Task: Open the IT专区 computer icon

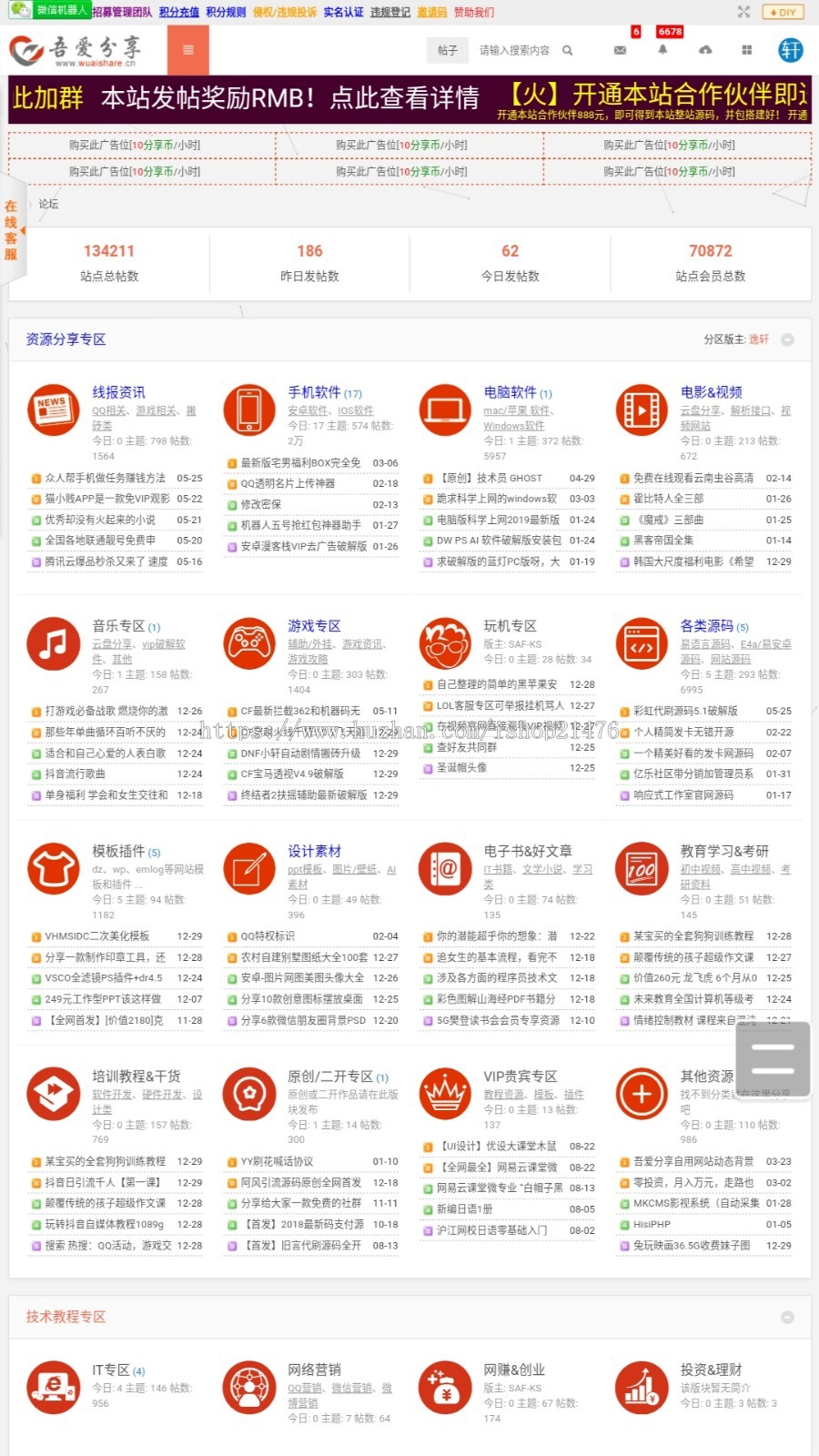Action: click(x=53, y=1388)
